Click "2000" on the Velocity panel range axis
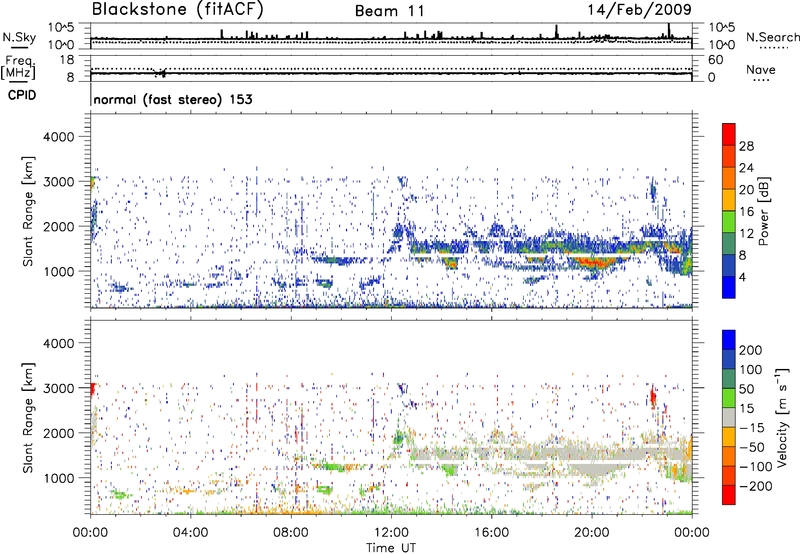 coord(59,433)
